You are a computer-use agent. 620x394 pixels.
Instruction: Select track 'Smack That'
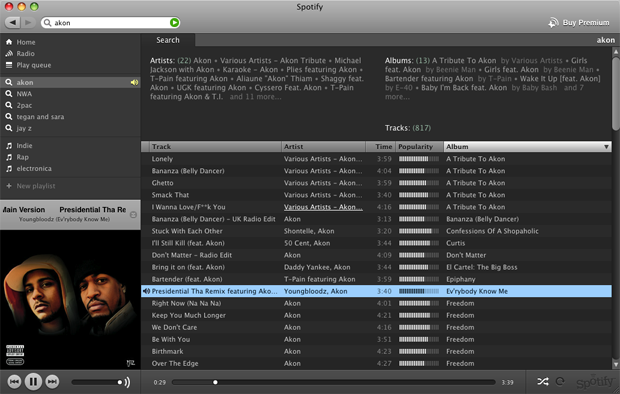point(170,195)
